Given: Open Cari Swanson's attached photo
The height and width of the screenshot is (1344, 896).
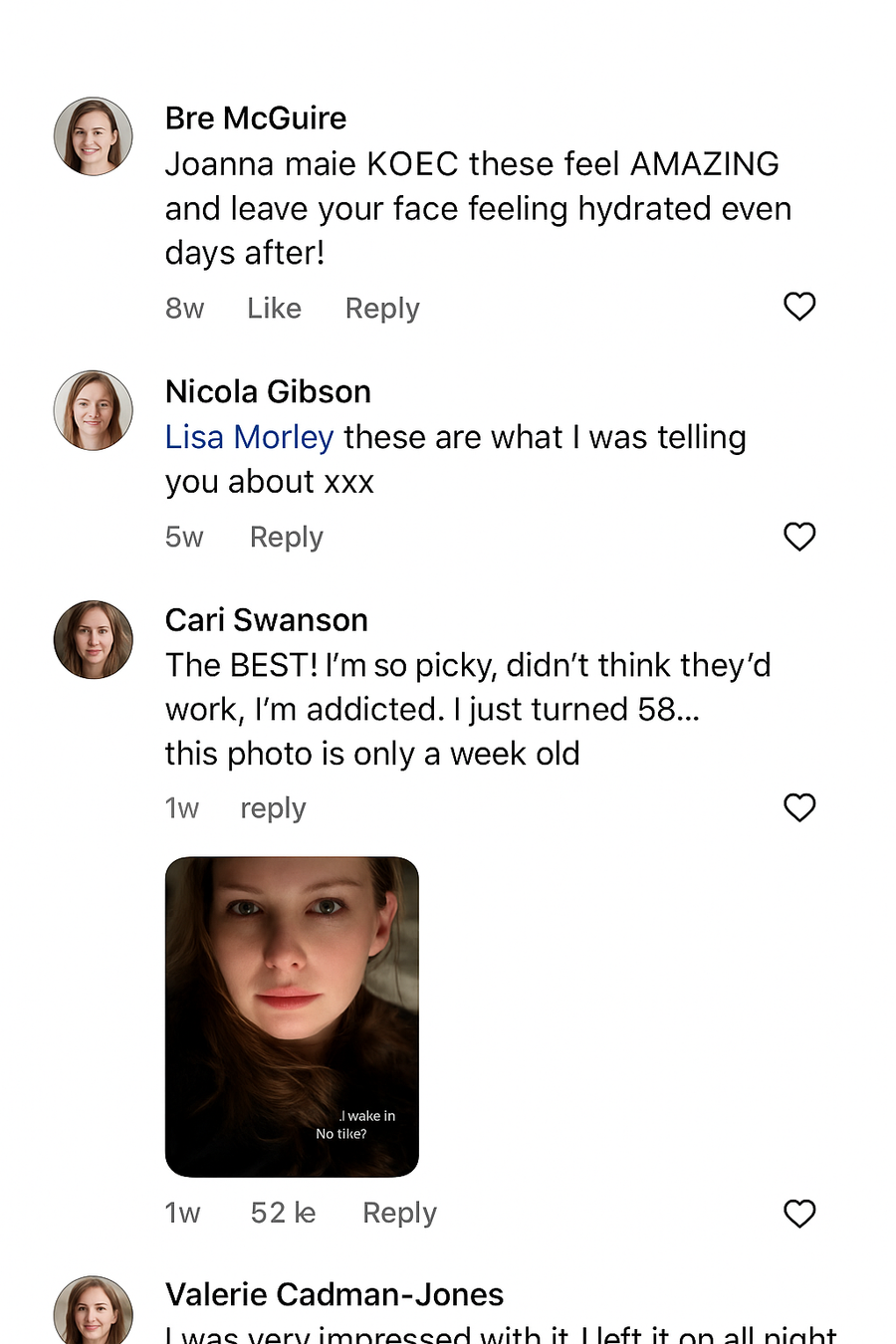Looking at the screenshot, I should (x=292, y=1013).
